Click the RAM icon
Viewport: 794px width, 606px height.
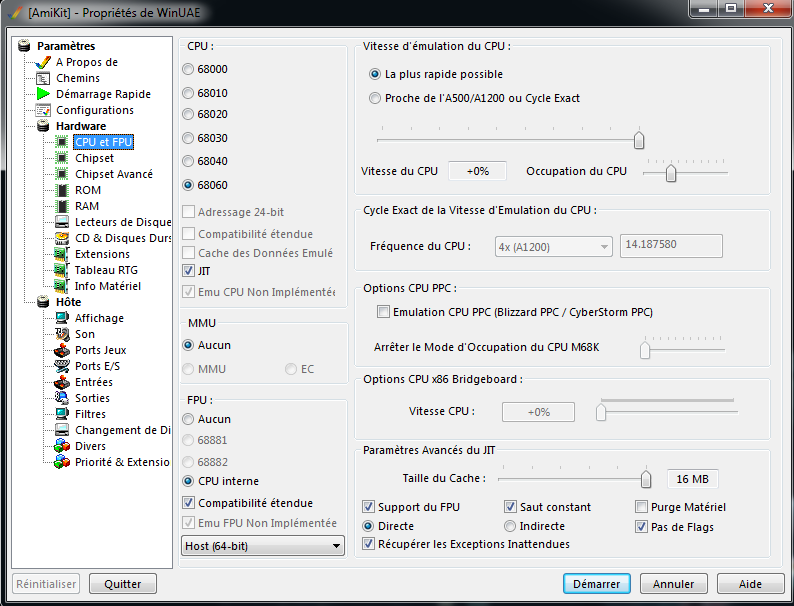[x=62, y=206]
